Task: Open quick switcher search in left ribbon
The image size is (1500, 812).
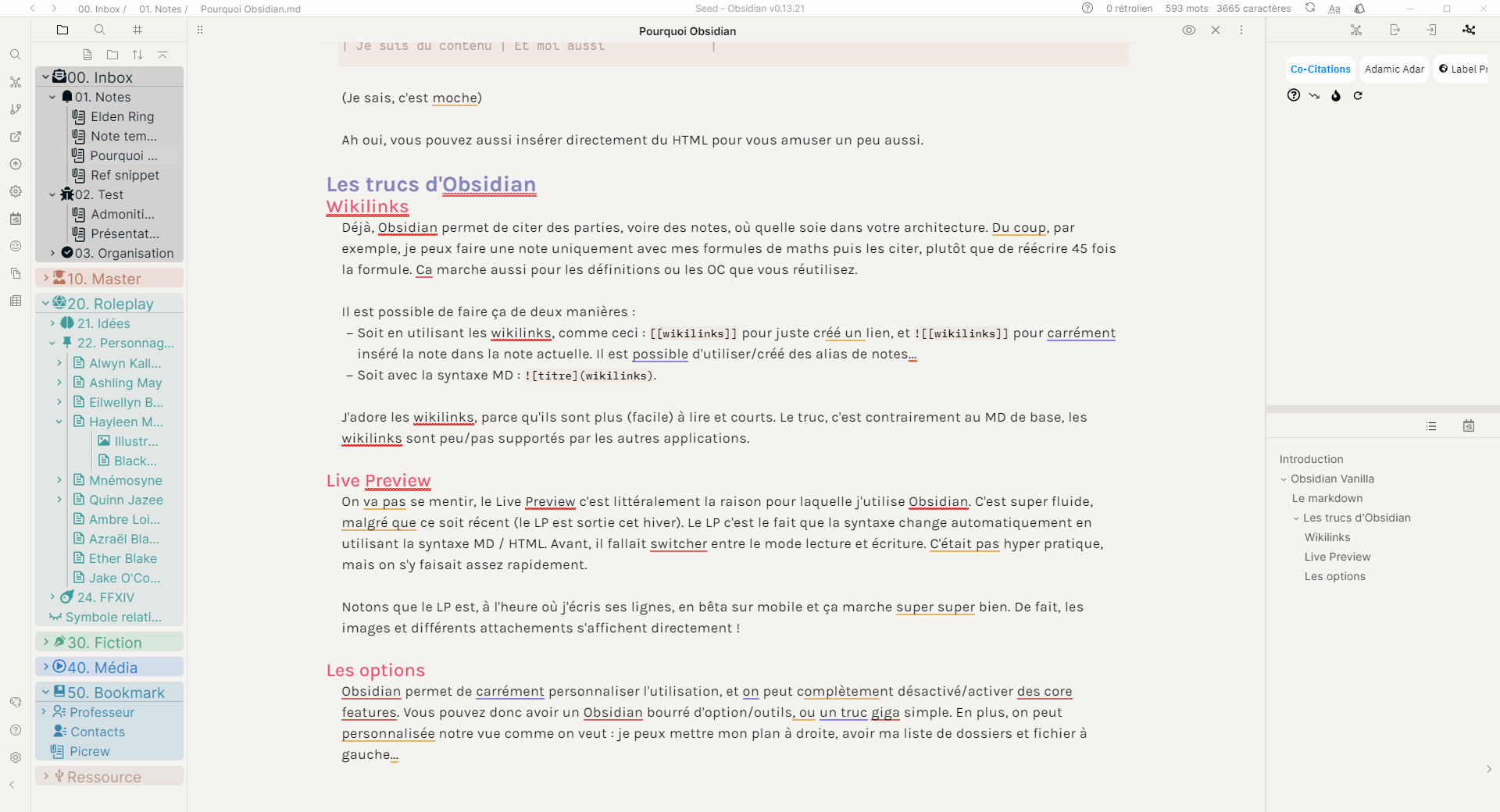Action: point(15,55)
